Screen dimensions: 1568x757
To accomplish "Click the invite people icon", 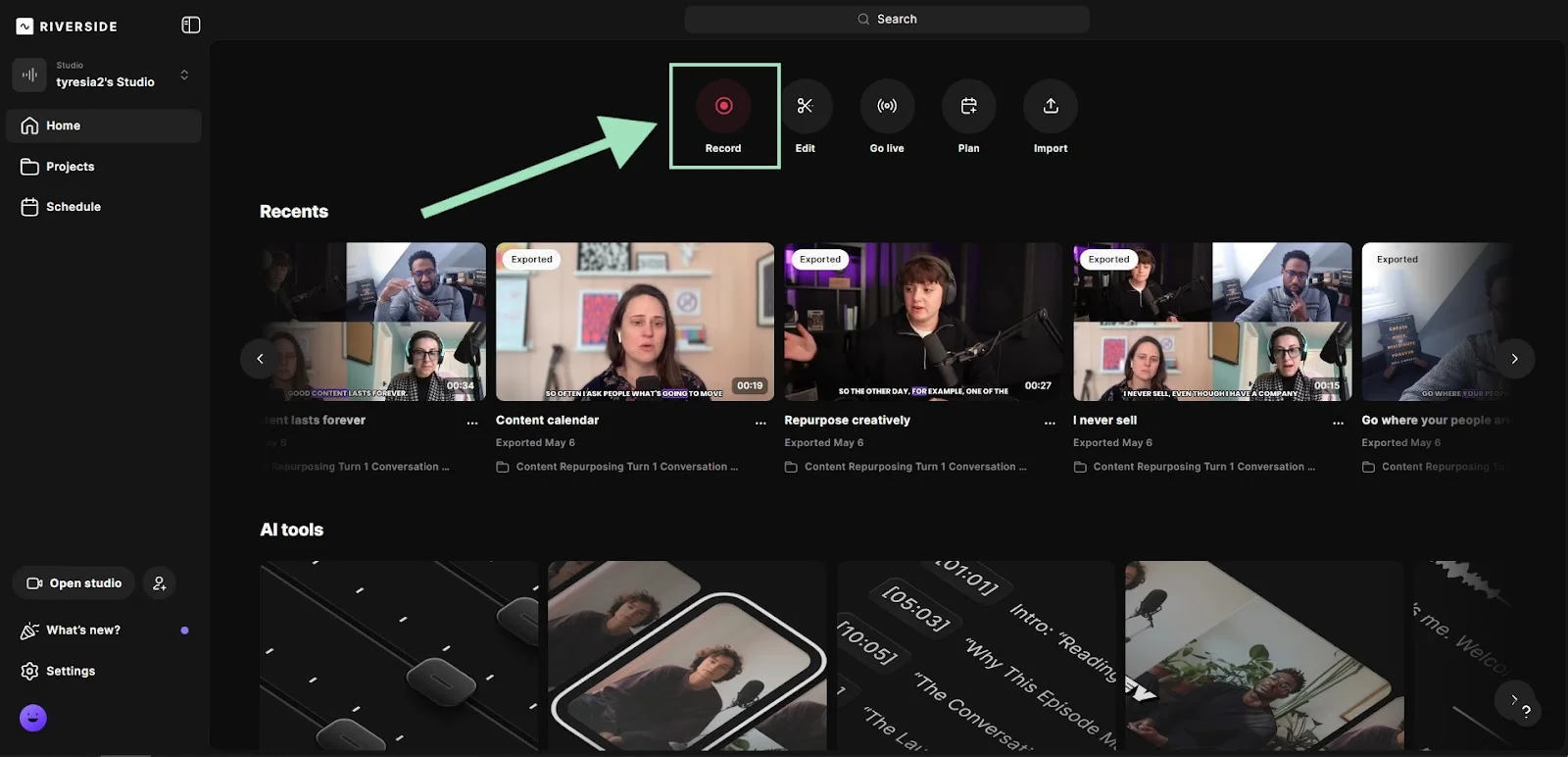I will click(x=160, y=583).
